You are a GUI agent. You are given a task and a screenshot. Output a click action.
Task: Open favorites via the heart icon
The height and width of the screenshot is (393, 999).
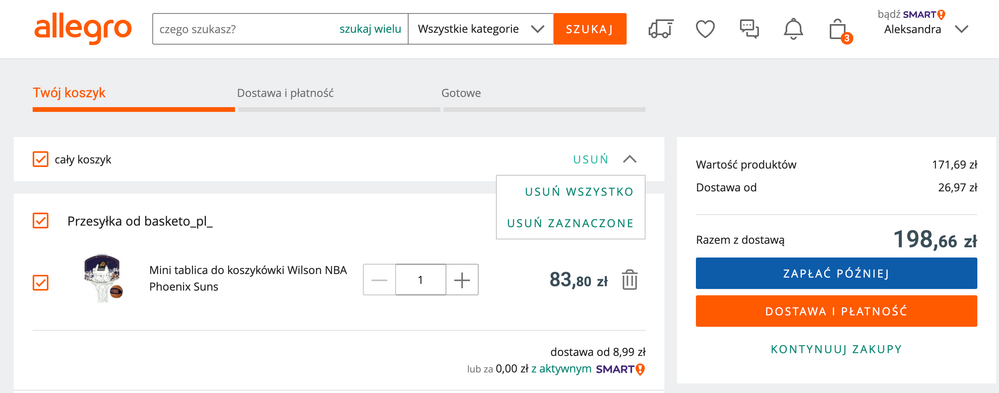pos(705,29)
